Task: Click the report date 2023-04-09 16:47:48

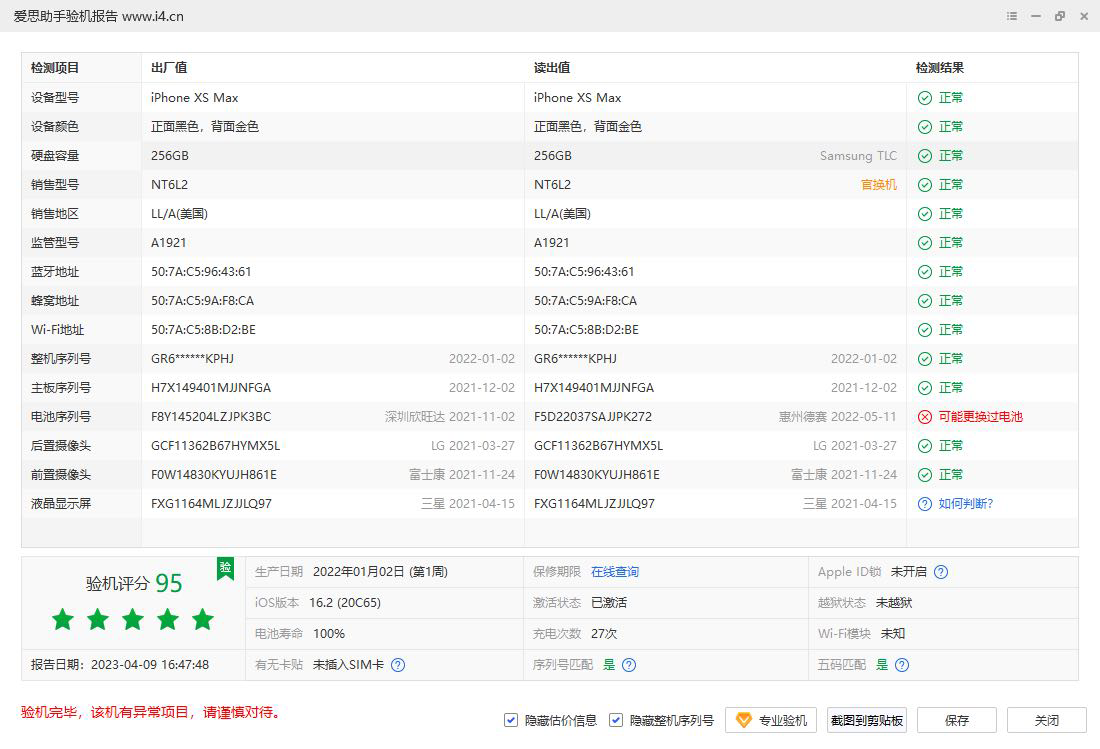Action: point(150,665)
